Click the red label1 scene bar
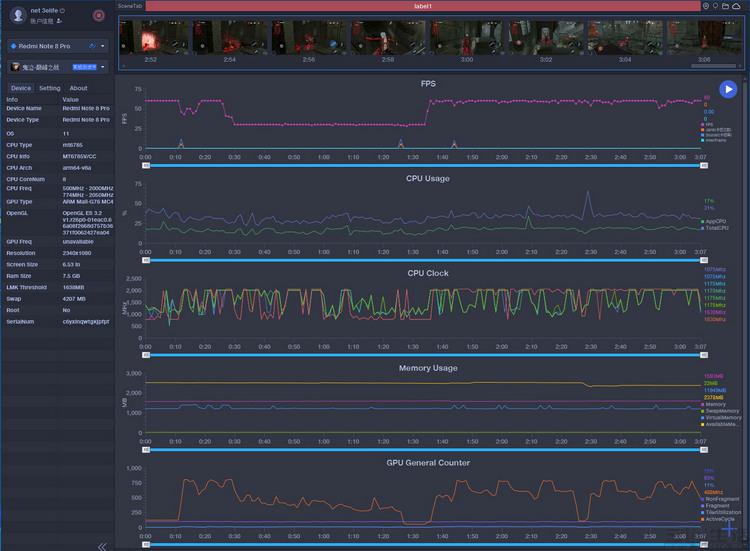 click(x=423, y=6)
